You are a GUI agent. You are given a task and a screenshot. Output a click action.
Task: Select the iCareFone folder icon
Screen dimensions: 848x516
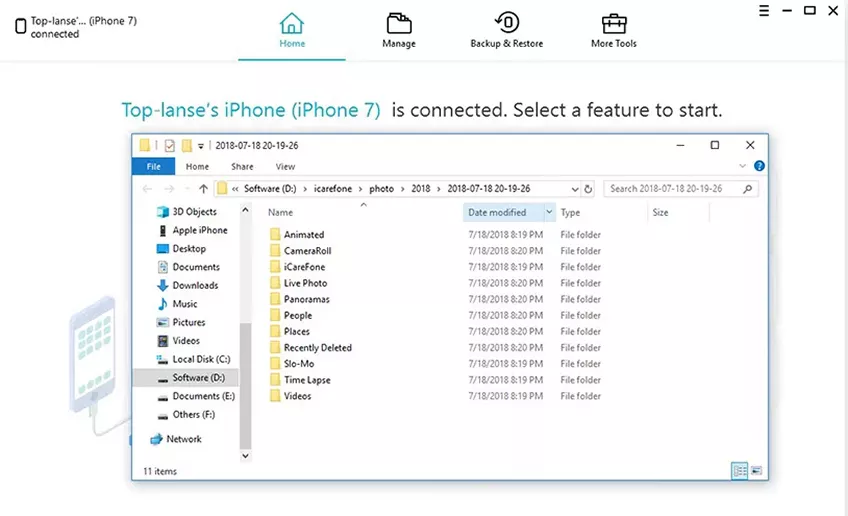275,267
